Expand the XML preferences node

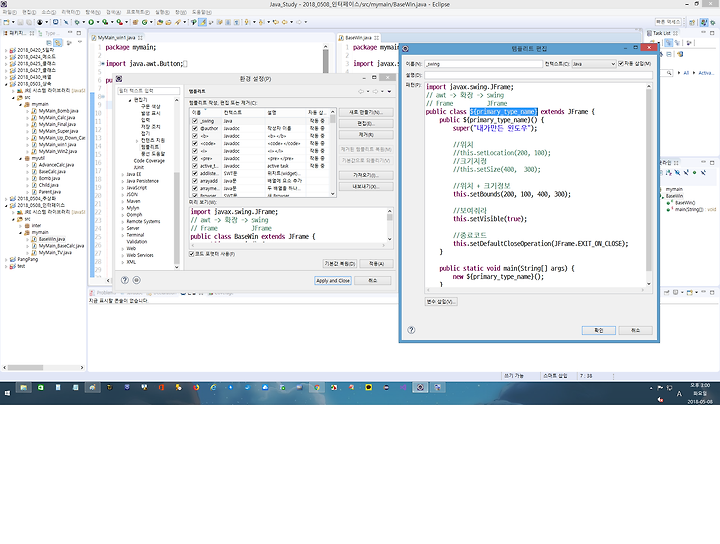point(123,262)
